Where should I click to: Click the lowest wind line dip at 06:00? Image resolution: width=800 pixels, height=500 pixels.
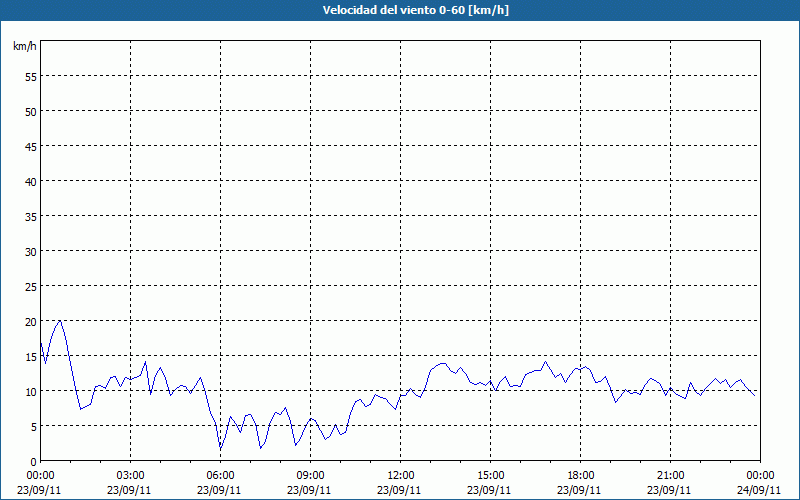point(220,448)
